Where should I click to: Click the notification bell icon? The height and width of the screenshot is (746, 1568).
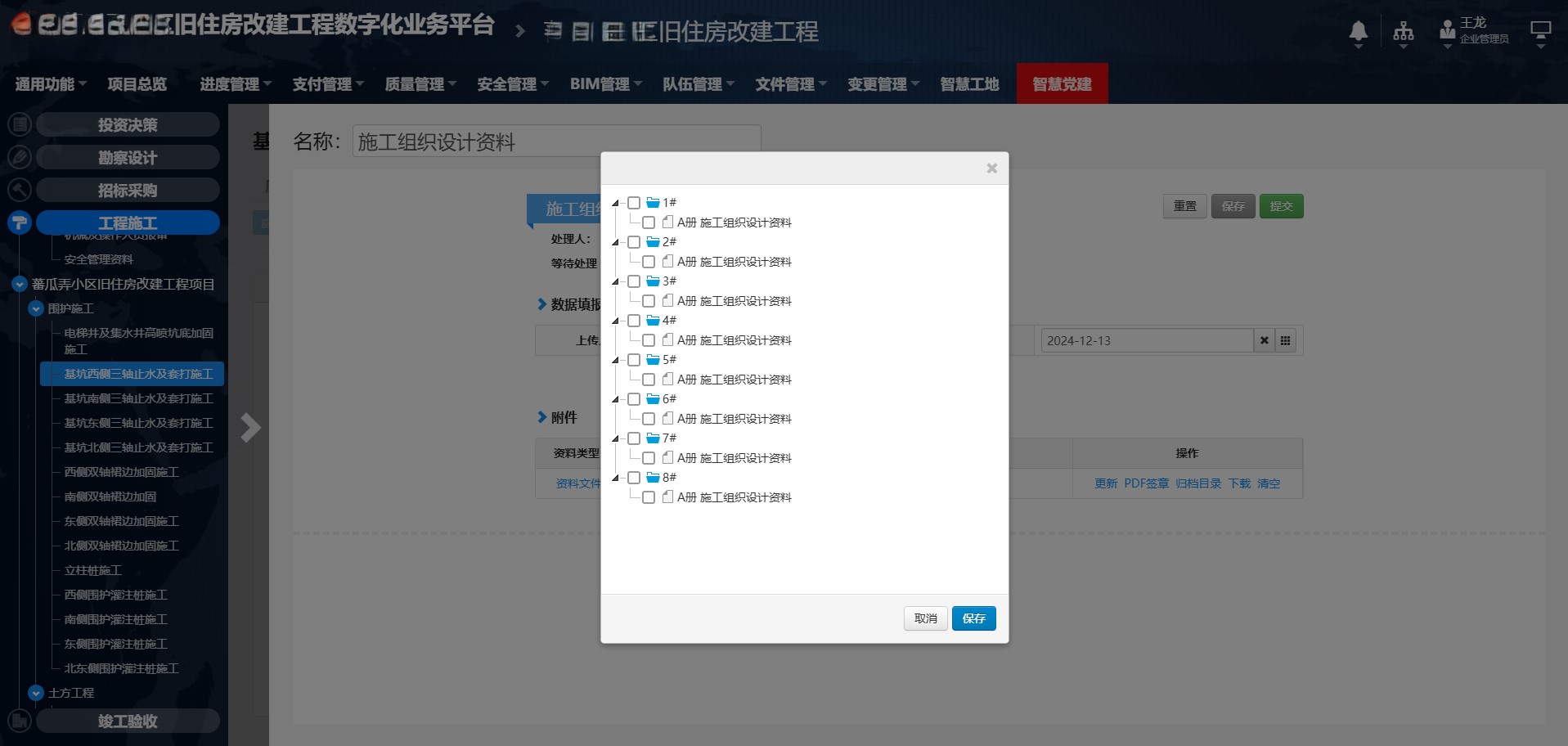[1358, 32]
